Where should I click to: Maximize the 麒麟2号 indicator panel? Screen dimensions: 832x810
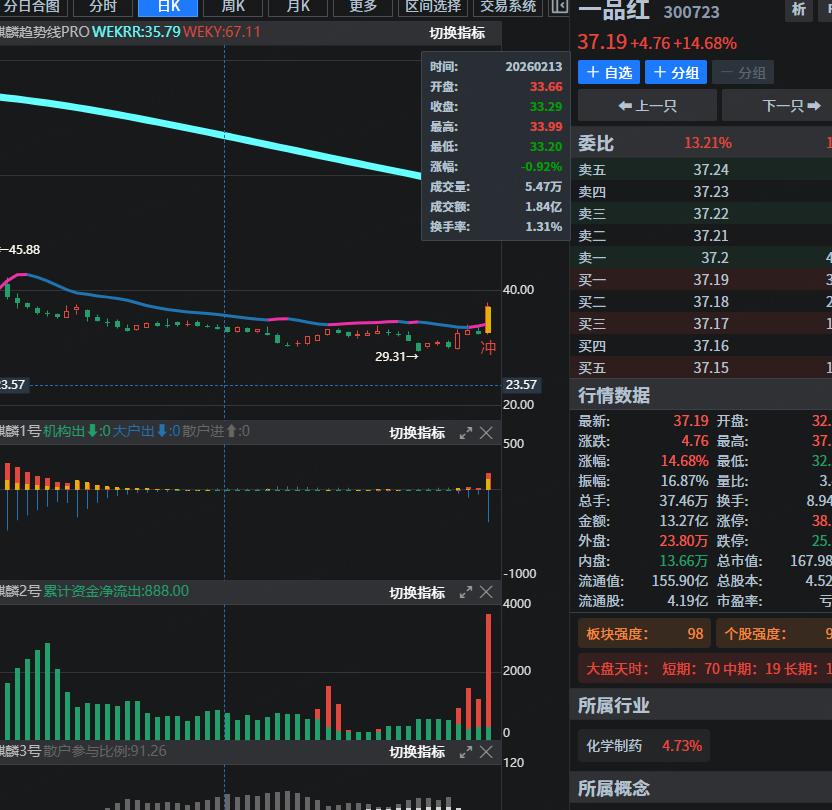(x=466, y=592)
